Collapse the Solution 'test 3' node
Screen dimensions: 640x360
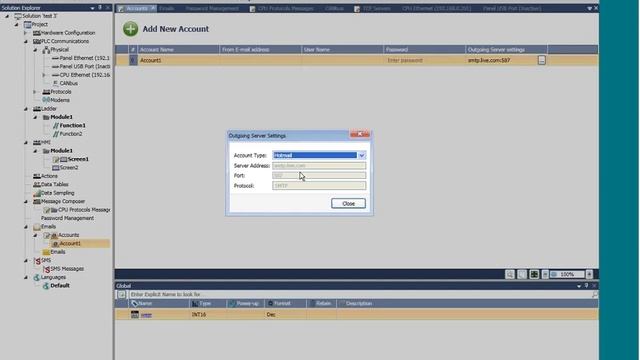click(7, 16)
